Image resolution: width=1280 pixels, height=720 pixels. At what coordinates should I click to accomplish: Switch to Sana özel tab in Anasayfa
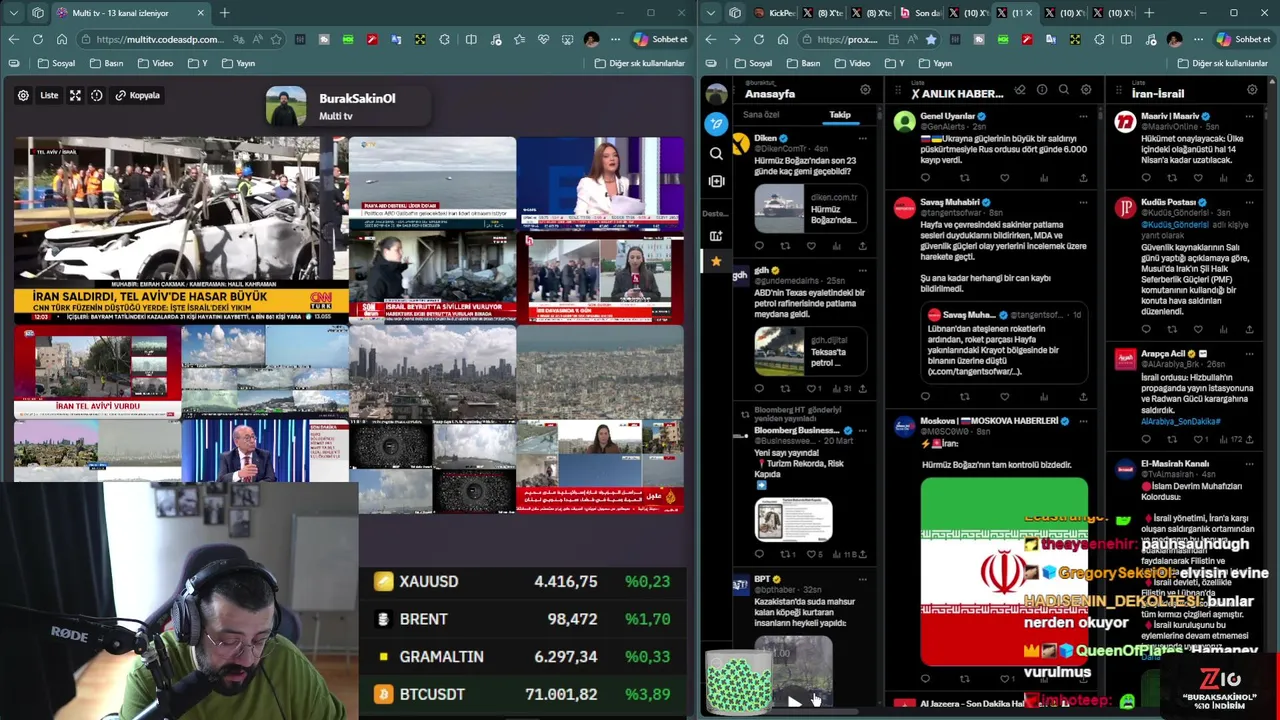click(x=761, y=115)
